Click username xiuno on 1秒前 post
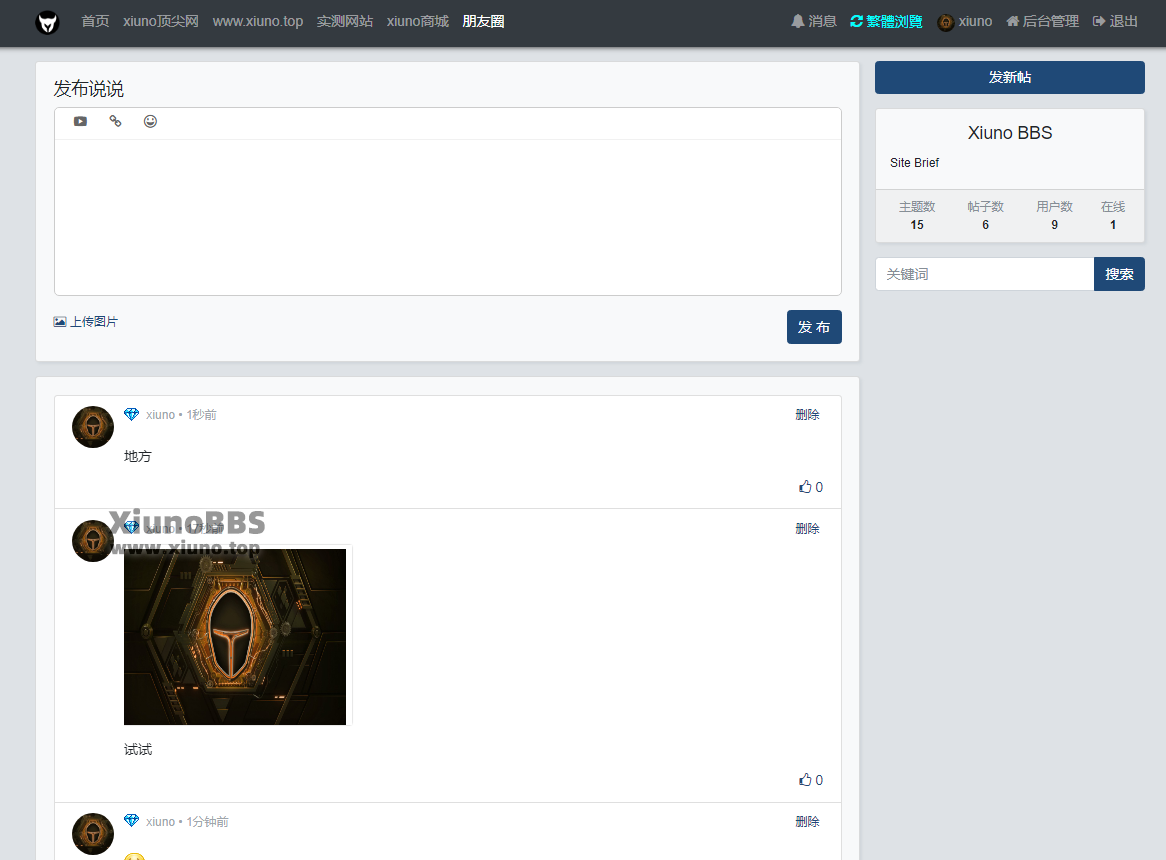Screen dimensions: 1166x860 point(161,415)
